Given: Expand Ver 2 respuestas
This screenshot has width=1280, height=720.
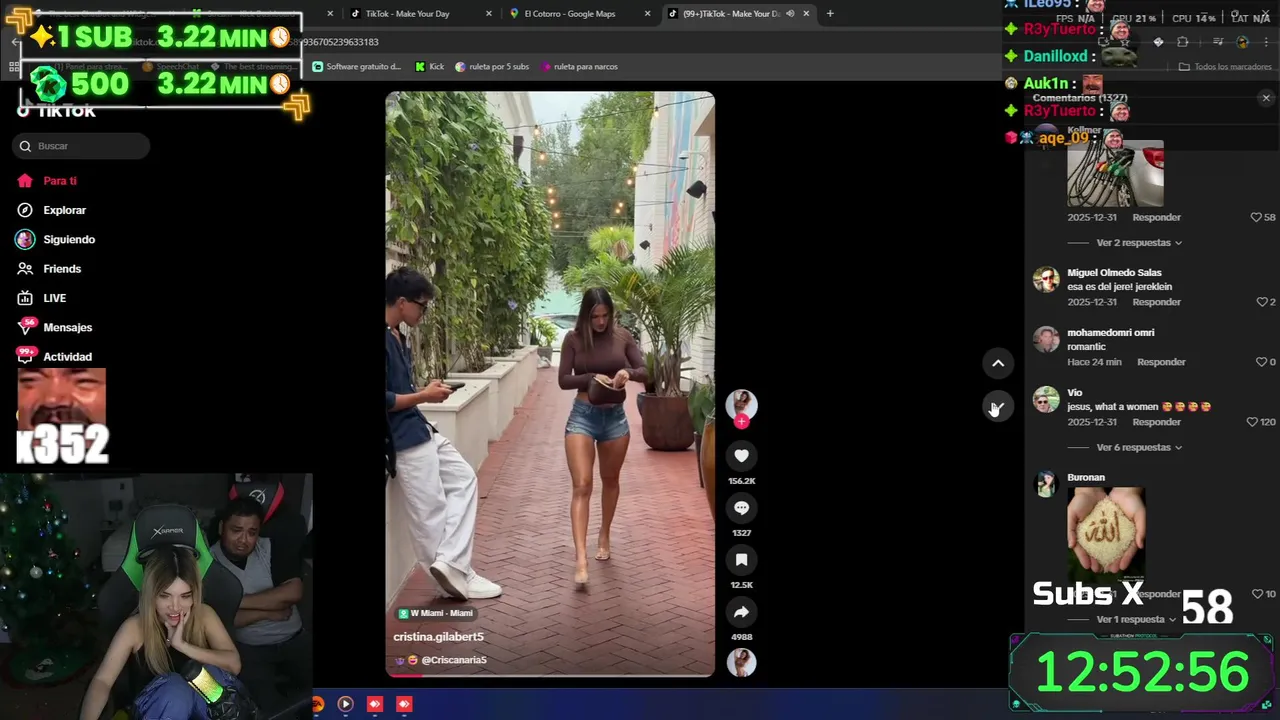Looking at the screenshot, I should [1139, 243].
